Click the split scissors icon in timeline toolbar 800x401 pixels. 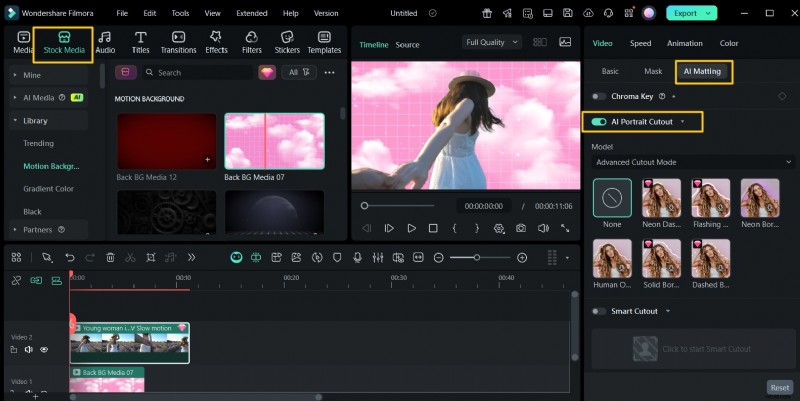pos(130,257)
